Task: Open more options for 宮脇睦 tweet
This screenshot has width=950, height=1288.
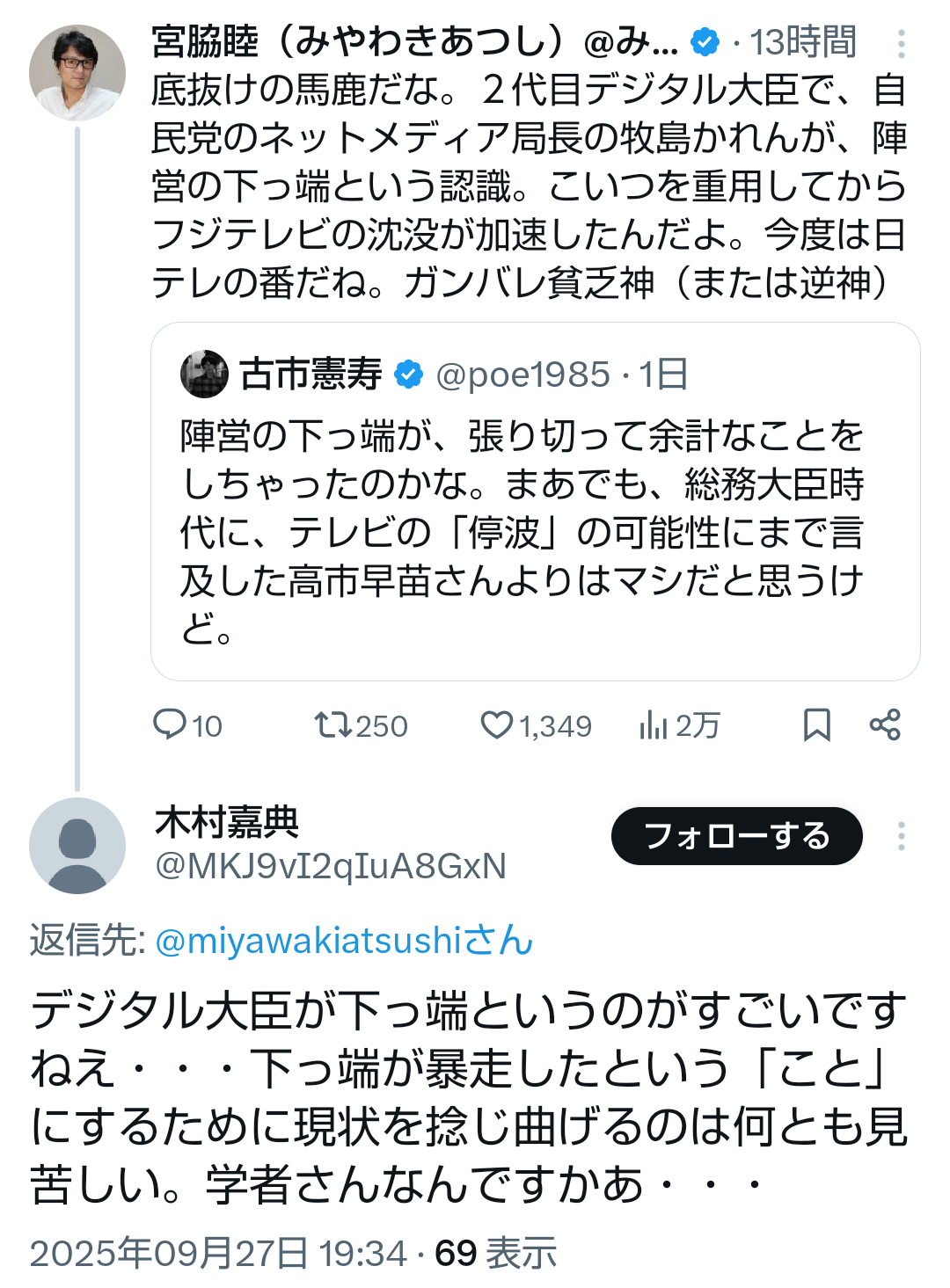Action: 902,43
